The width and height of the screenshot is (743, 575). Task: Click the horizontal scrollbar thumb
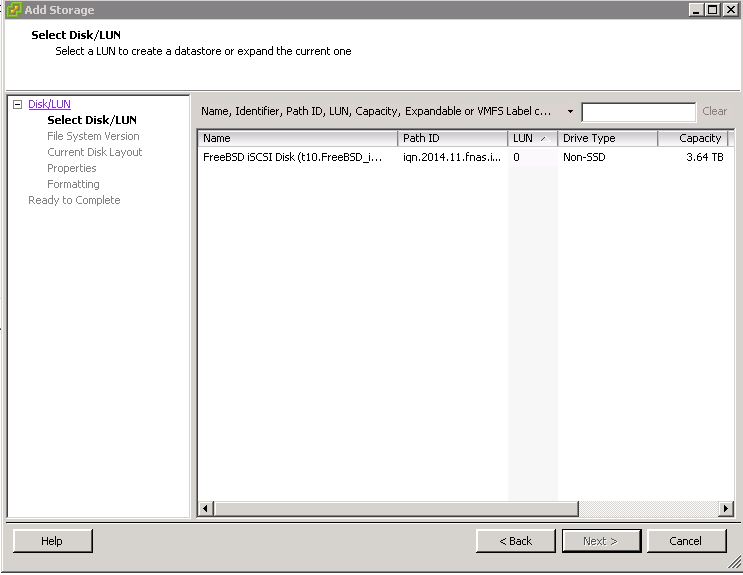pyautogui.click(x=396, y=509)
